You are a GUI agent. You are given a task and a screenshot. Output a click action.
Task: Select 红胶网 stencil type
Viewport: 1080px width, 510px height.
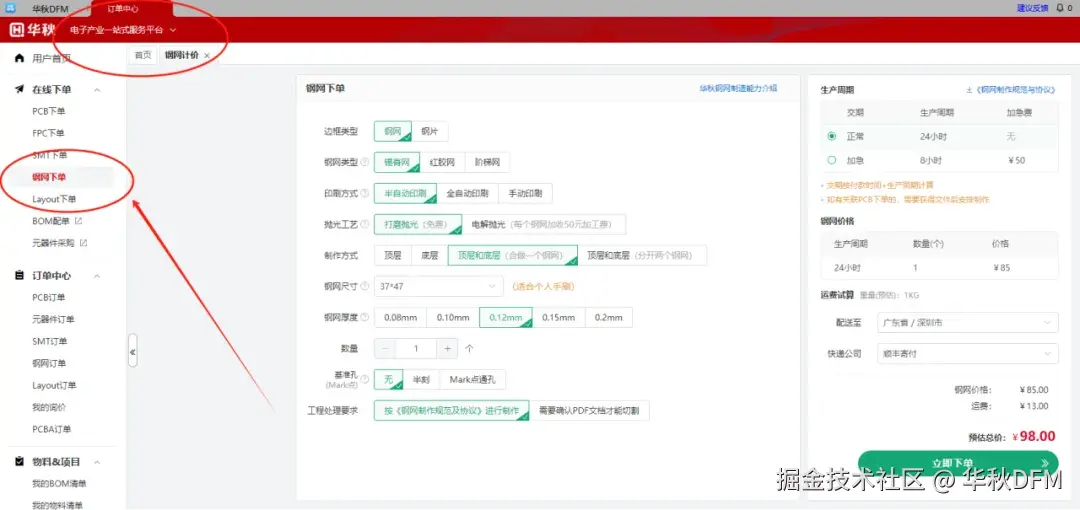(x=442, y=163)
